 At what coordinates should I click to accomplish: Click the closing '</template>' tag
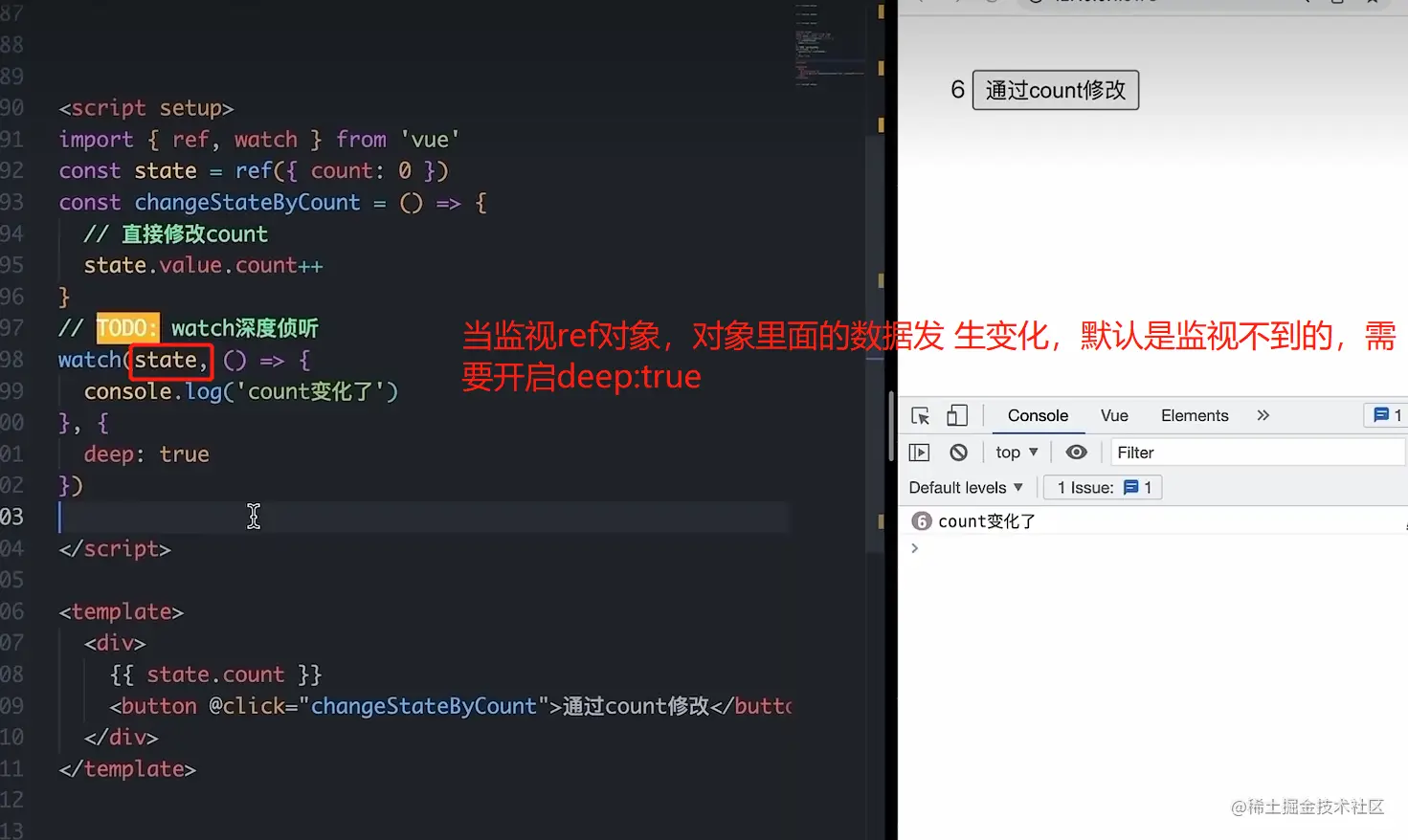[x=127, y=769]
